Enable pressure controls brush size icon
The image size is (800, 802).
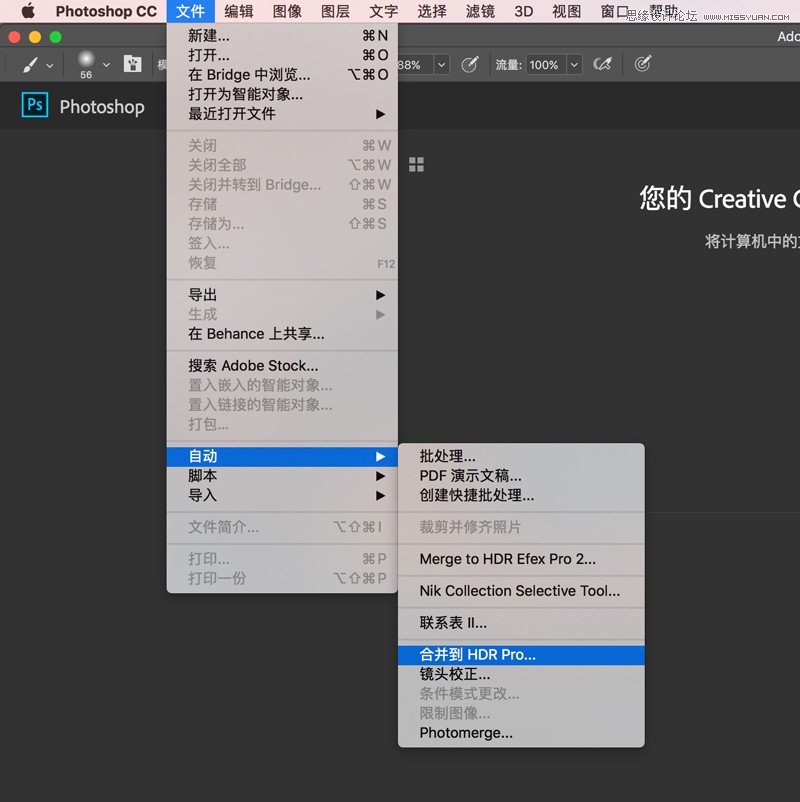[x=644, y=63]
